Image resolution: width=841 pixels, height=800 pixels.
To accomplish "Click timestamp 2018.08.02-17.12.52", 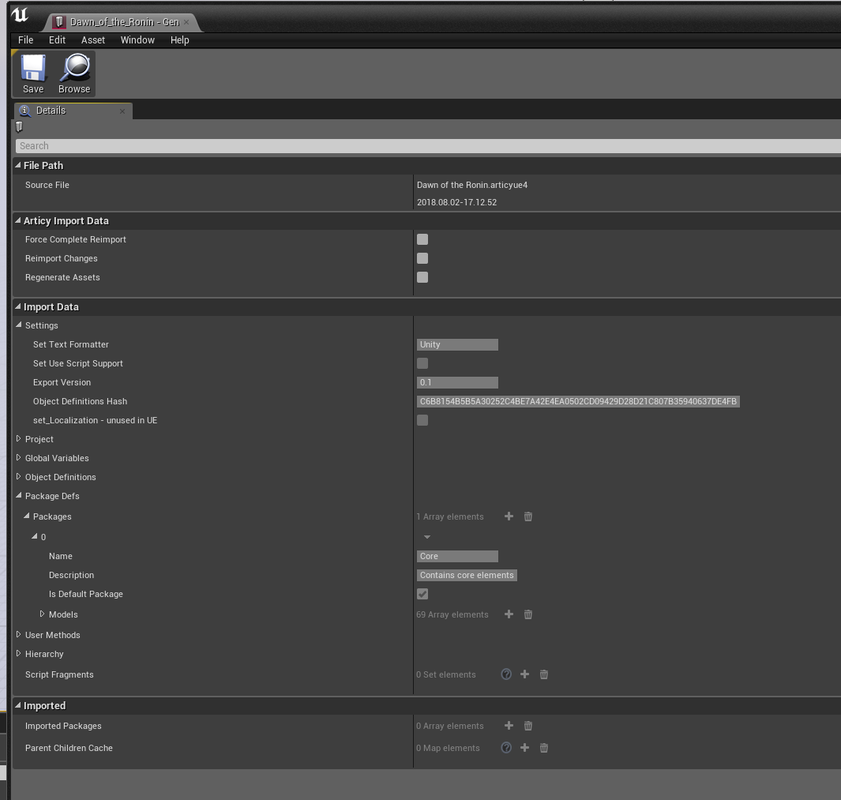I will pos(457,202).
